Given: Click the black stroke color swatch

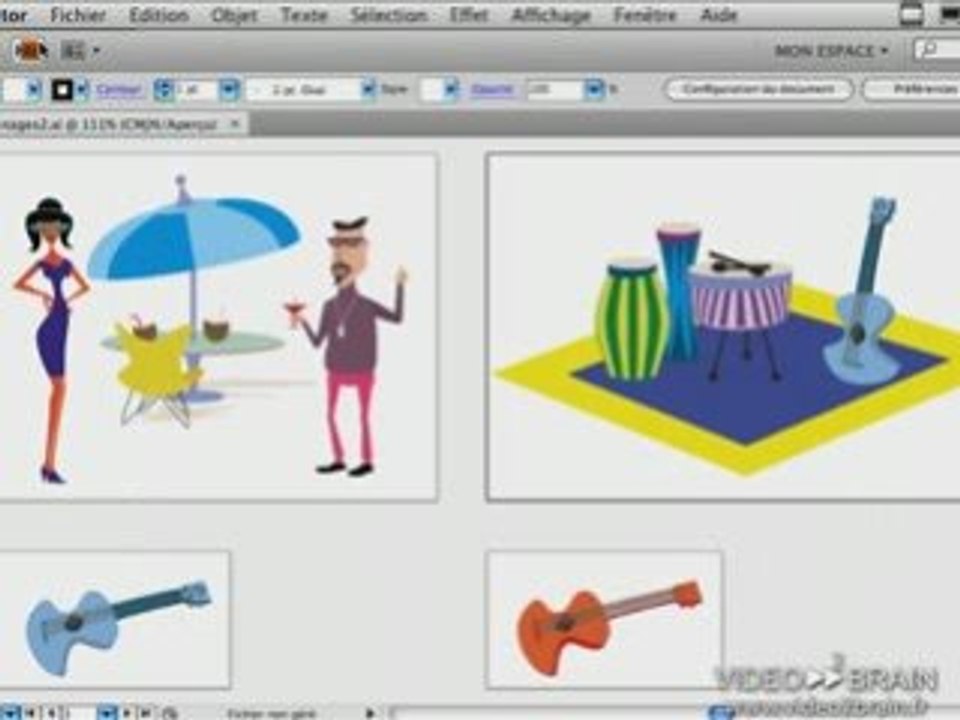Looking at the screenshot, I should 62,90.
